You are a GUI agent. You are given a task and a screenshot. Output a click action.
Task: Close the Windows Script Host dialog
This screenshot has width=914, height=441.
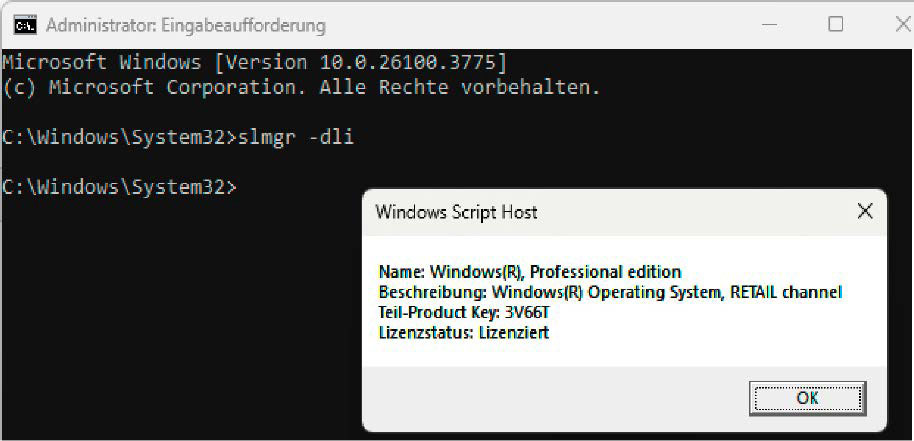point(864,211)
